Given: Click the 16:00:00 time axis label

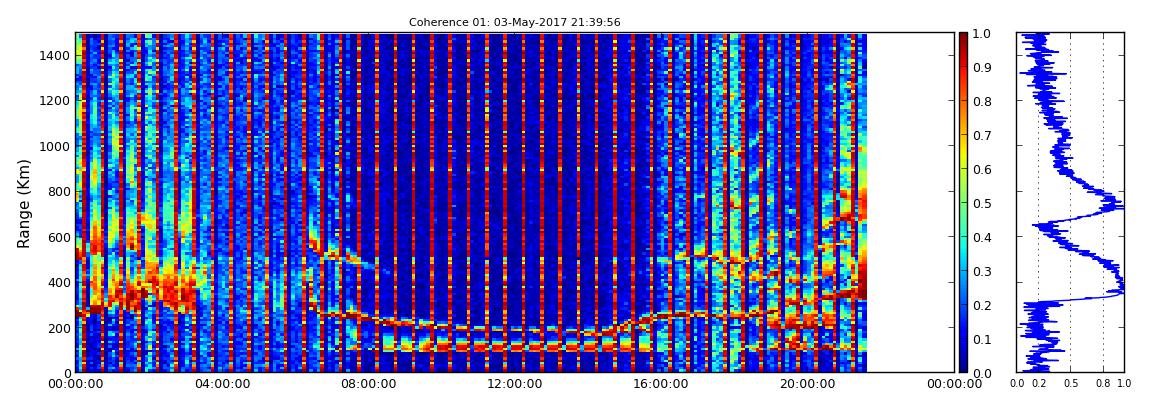Looking at the screenshot, I should pos(659,384).
